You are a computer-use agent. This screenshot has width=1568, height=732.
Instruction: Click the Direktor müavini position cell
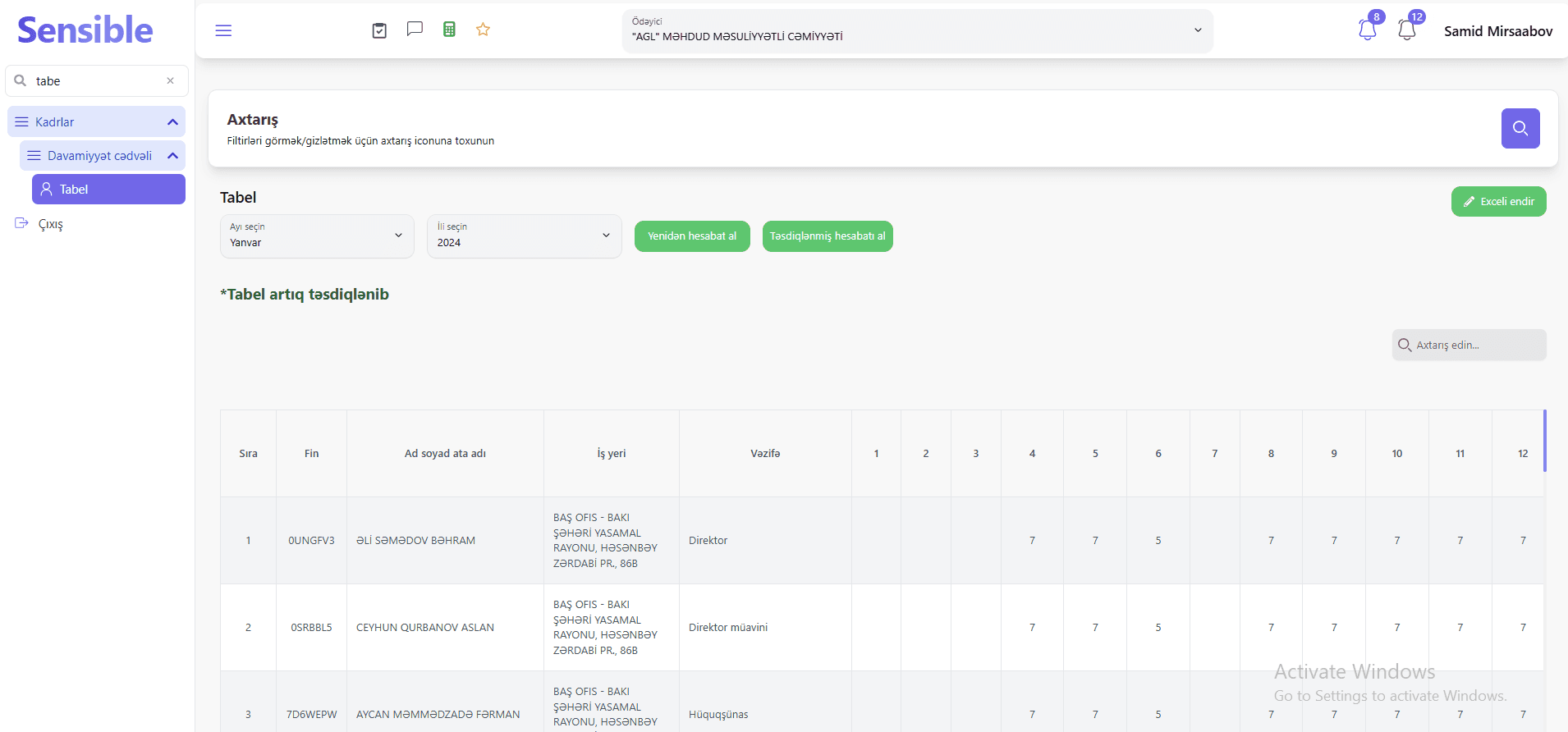coord(765,627)
